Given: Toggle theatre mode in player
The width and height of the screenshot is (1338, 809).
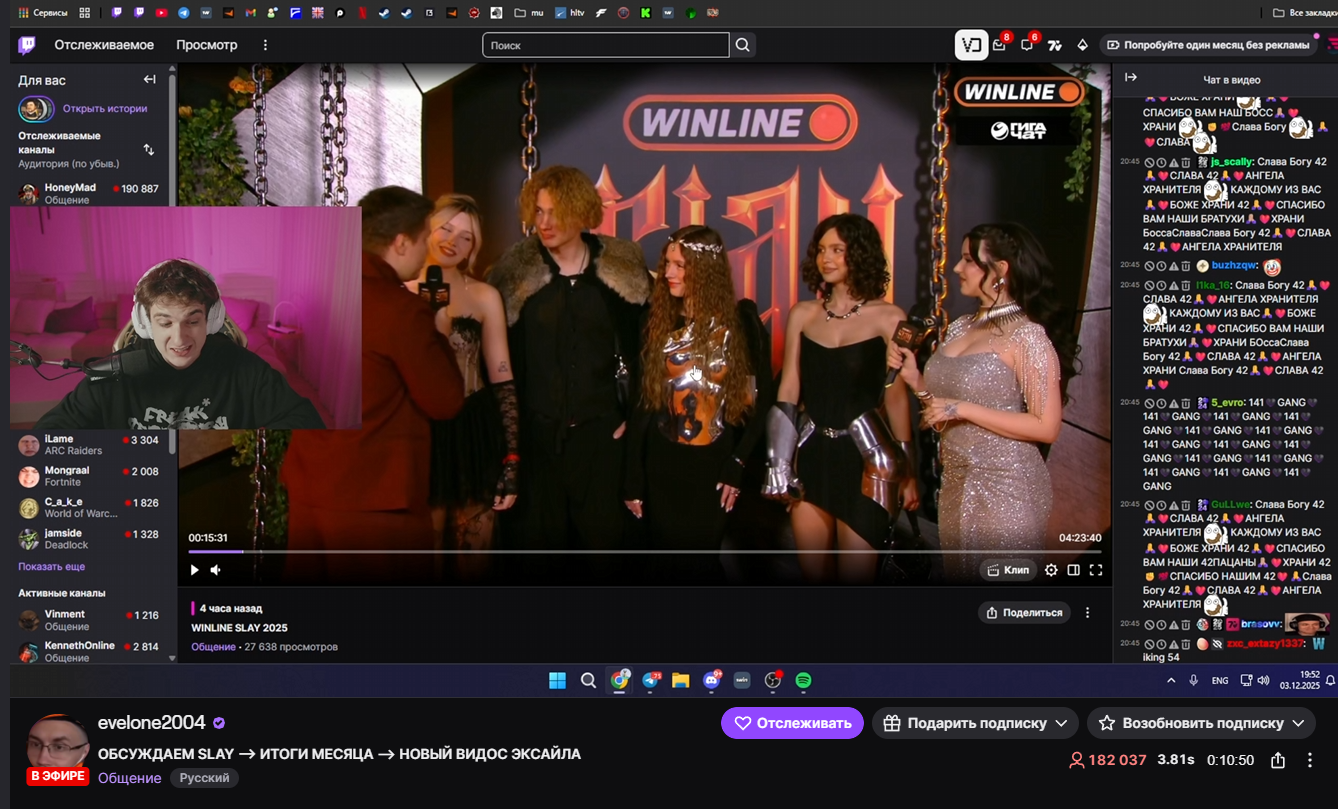Looking at the screenshot, I should coord(1073,570).
